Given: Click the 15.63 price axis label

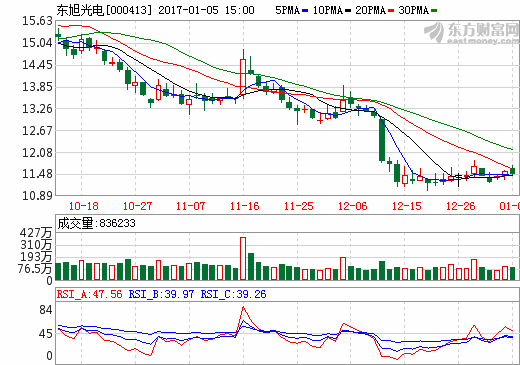Looking at the screenshot, I should coord(37,21).
